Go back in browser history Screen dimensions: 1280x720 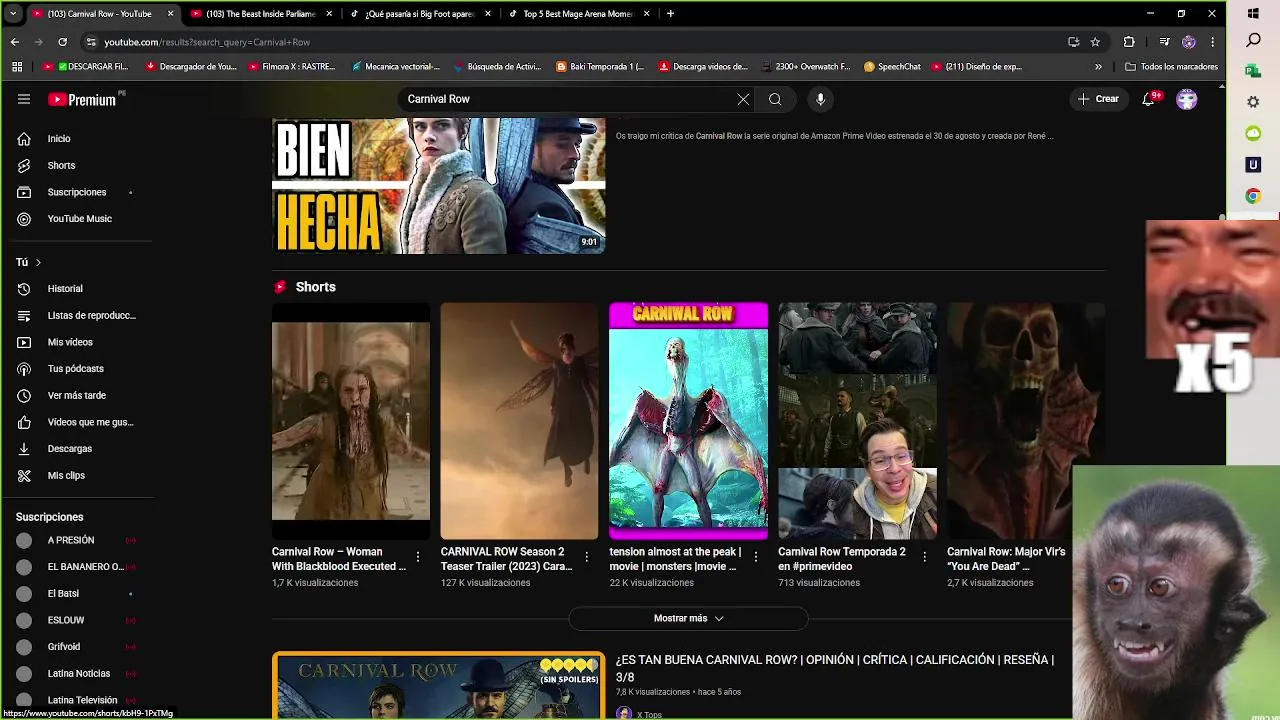point(14,42)
